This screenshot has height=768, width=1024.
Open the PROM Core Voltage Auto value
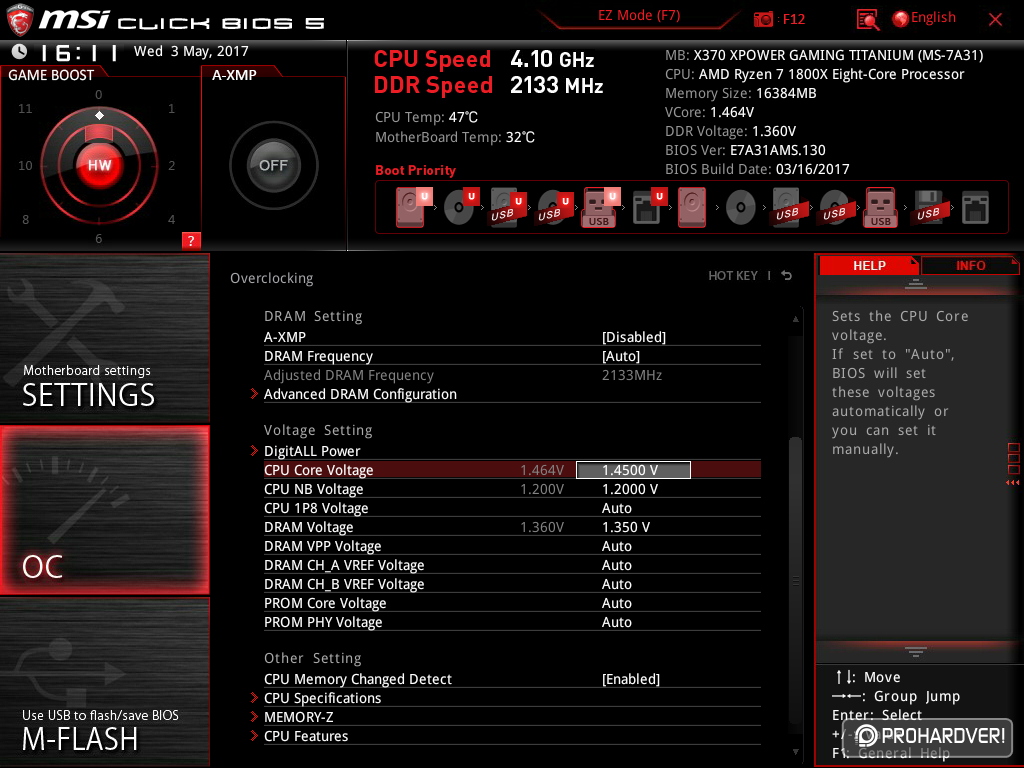click(616, 603)
